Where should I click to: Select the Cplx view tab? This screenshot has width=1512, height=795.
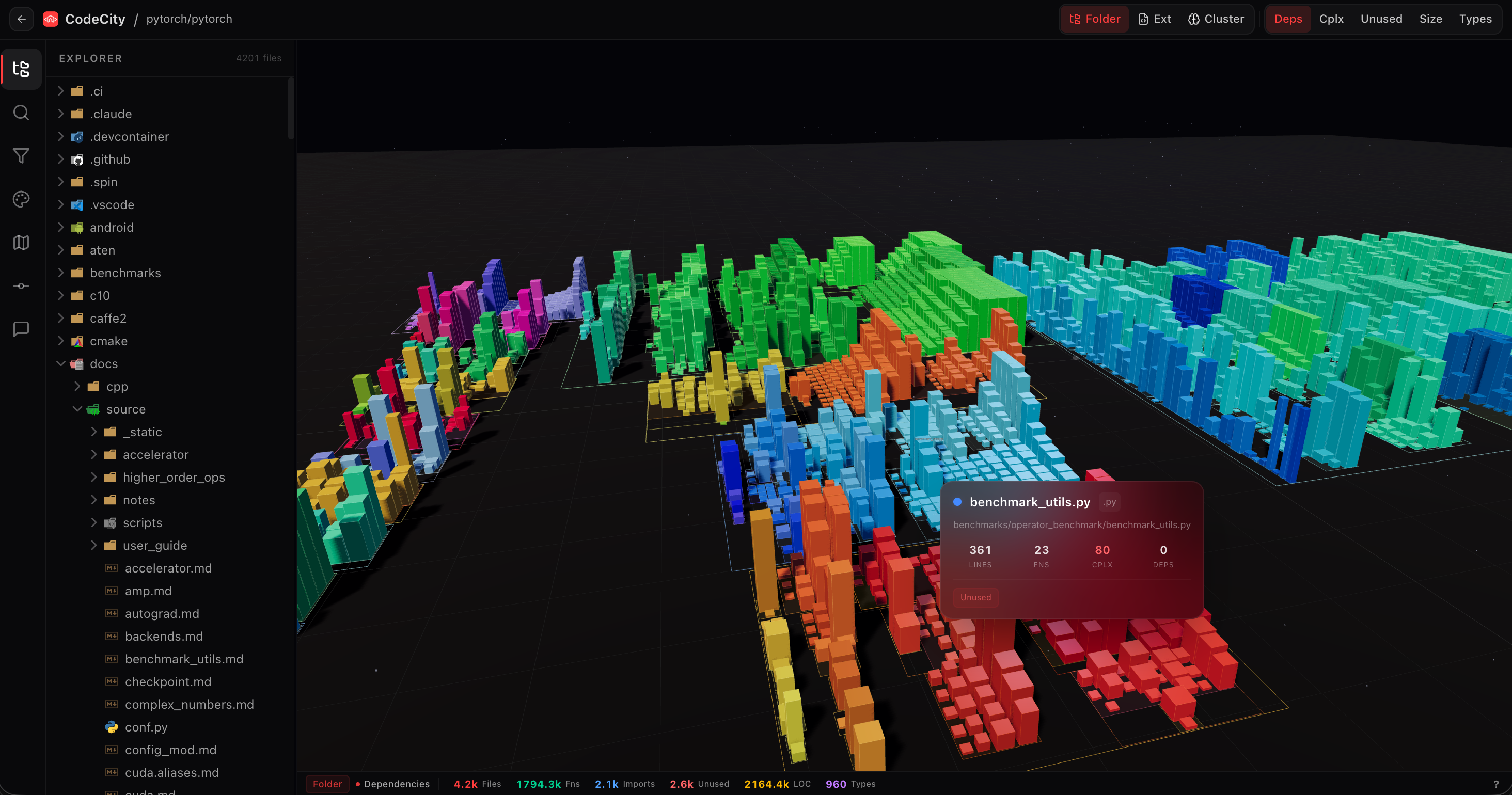[1331, 19]
